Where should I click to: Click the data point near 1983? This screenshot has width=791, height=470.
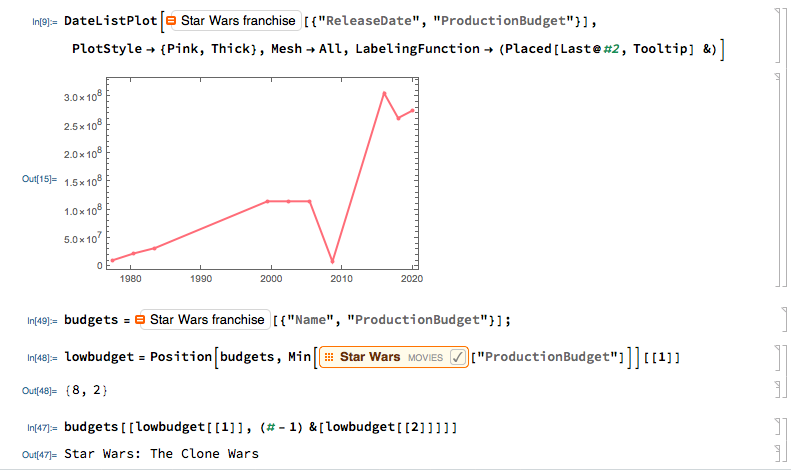154,248
